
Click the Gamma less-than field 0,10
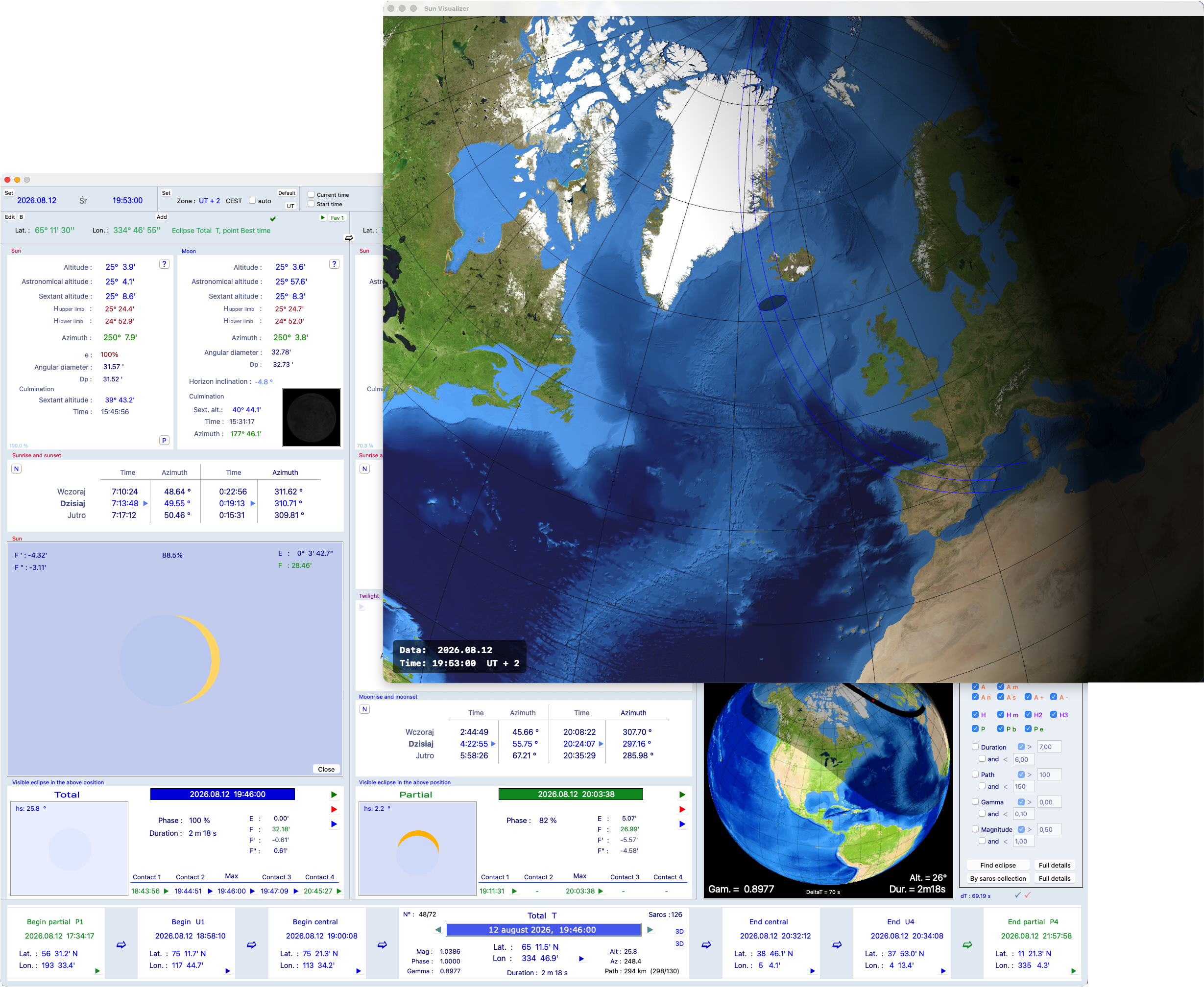pos(1024,814)
